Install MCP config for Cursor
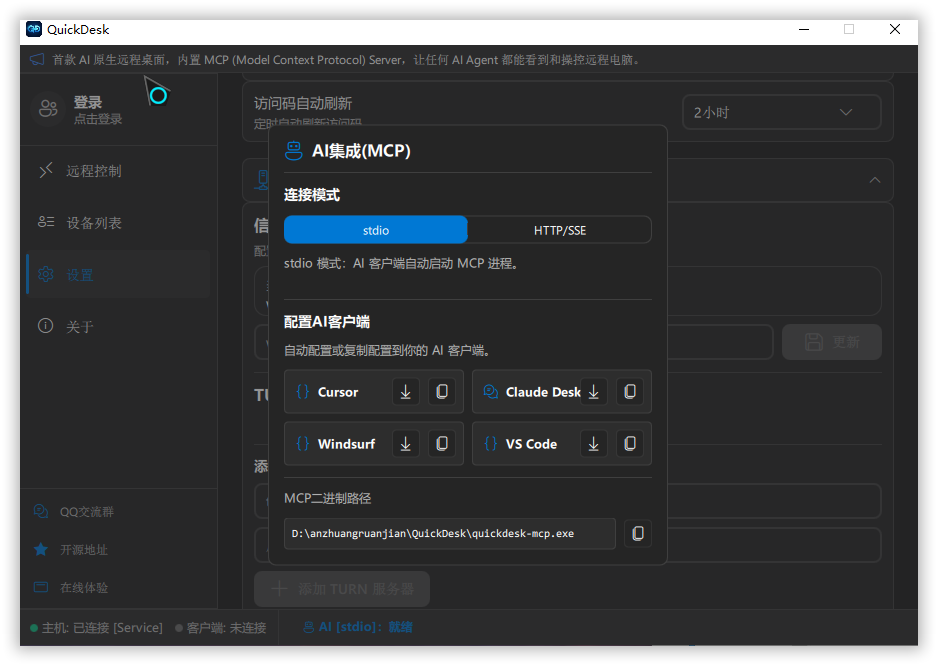The width and height of the screenshot is (938, 666). click(406, 392)
